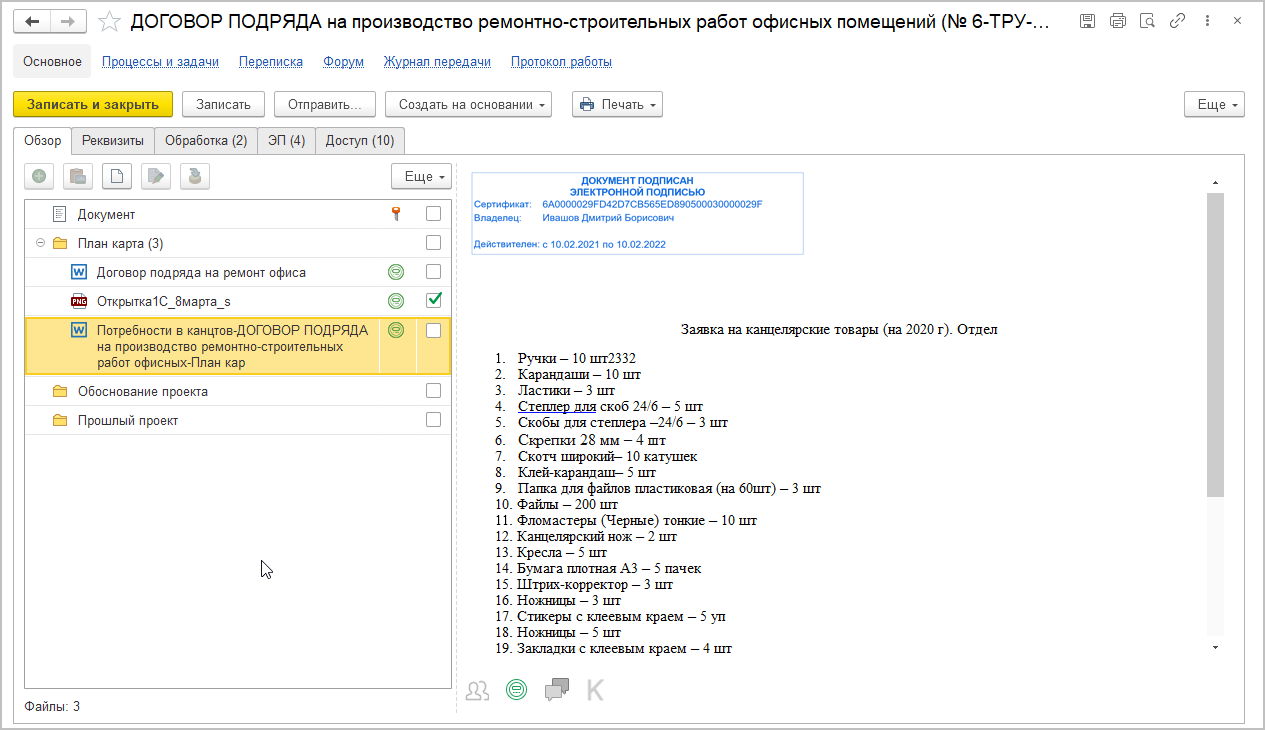
Task: Click the preview vertical scrollbar thumb
Action: point(1215,345)
